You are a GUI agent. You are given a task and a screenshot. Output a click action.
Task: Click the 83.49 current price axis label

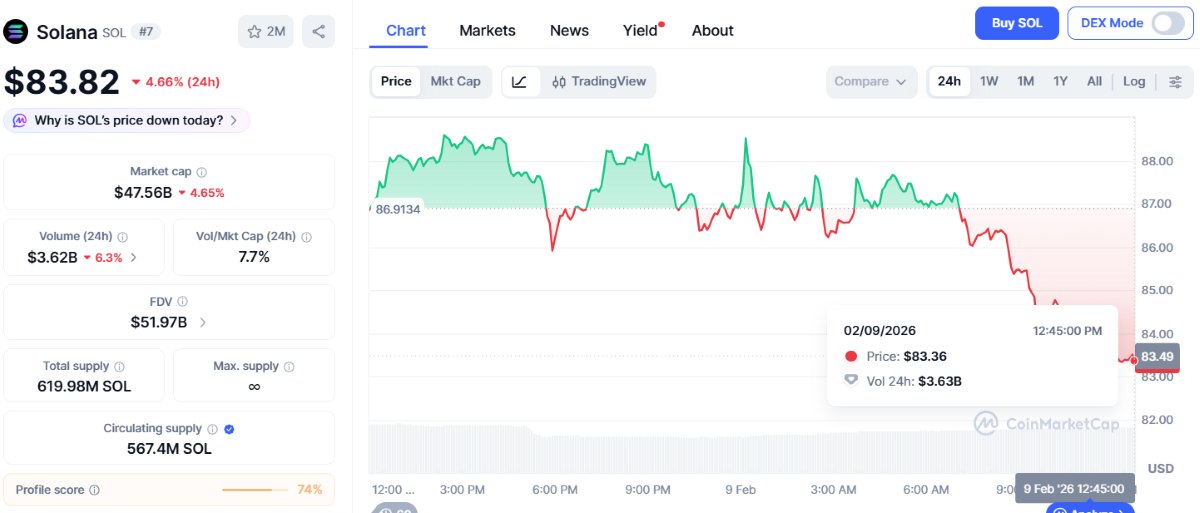pos(1157,357)
